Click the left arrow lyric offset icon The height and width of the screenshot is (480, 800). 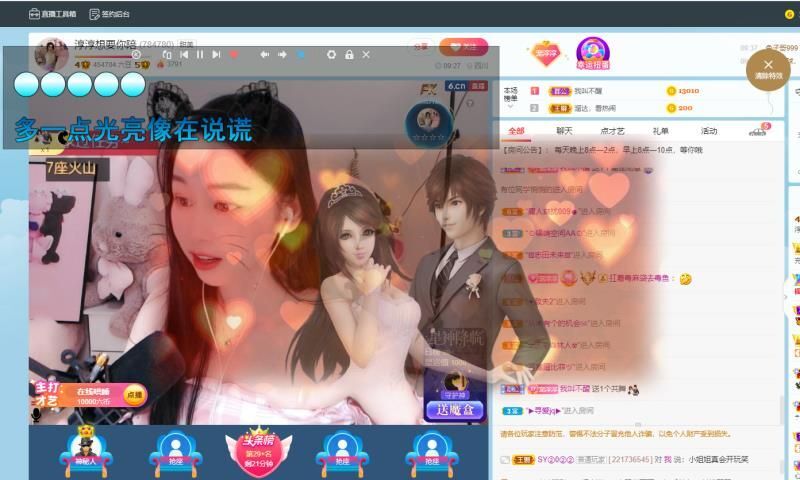click(264, 55)
